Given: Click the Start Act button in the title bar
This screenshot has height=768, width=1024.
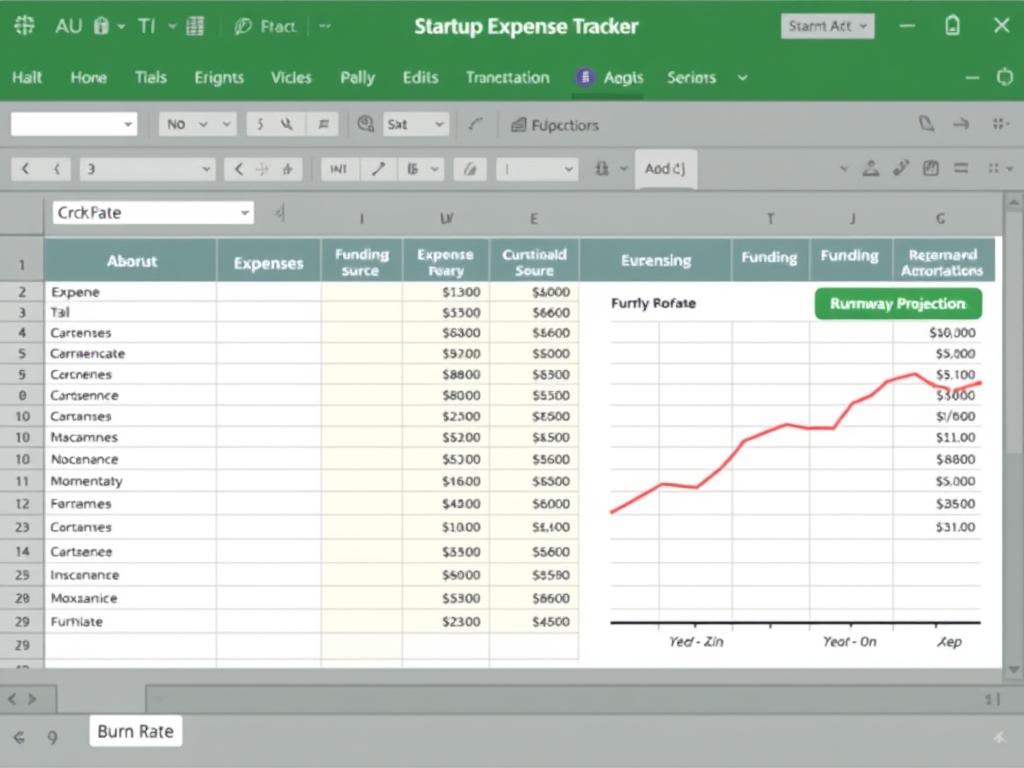Looking at the screenshot, I should [x=827, y=26].
